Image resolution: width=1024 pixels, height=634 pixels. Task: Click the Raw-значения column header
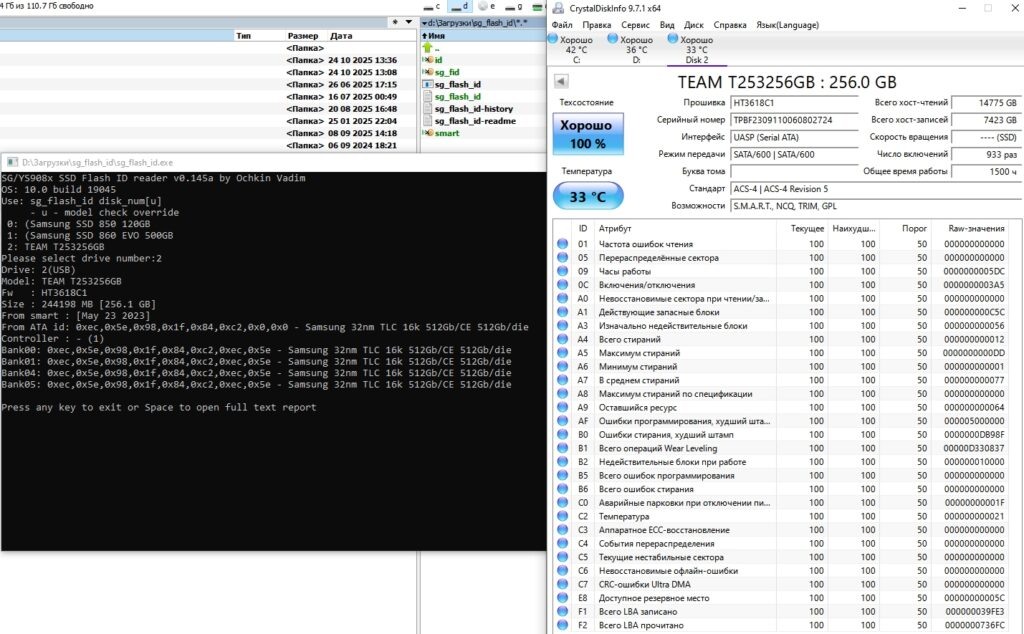pos(976,229)
